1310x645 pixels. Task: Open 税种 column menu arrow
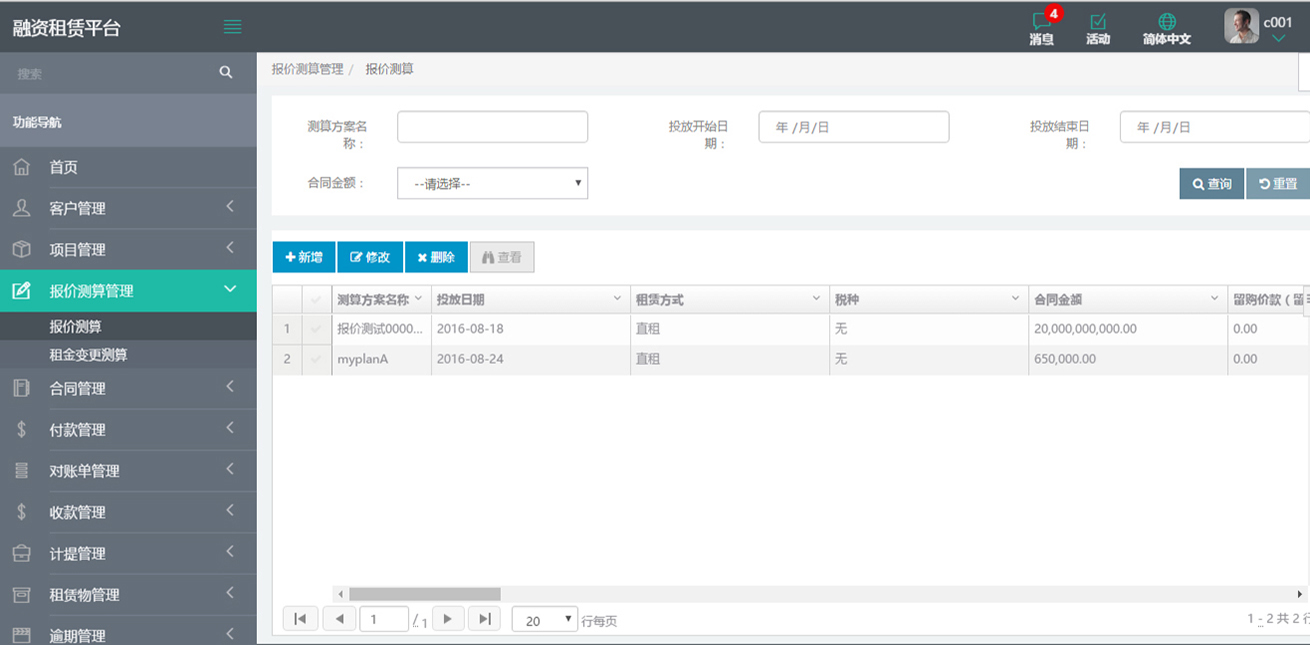(x=1015, y=299)
